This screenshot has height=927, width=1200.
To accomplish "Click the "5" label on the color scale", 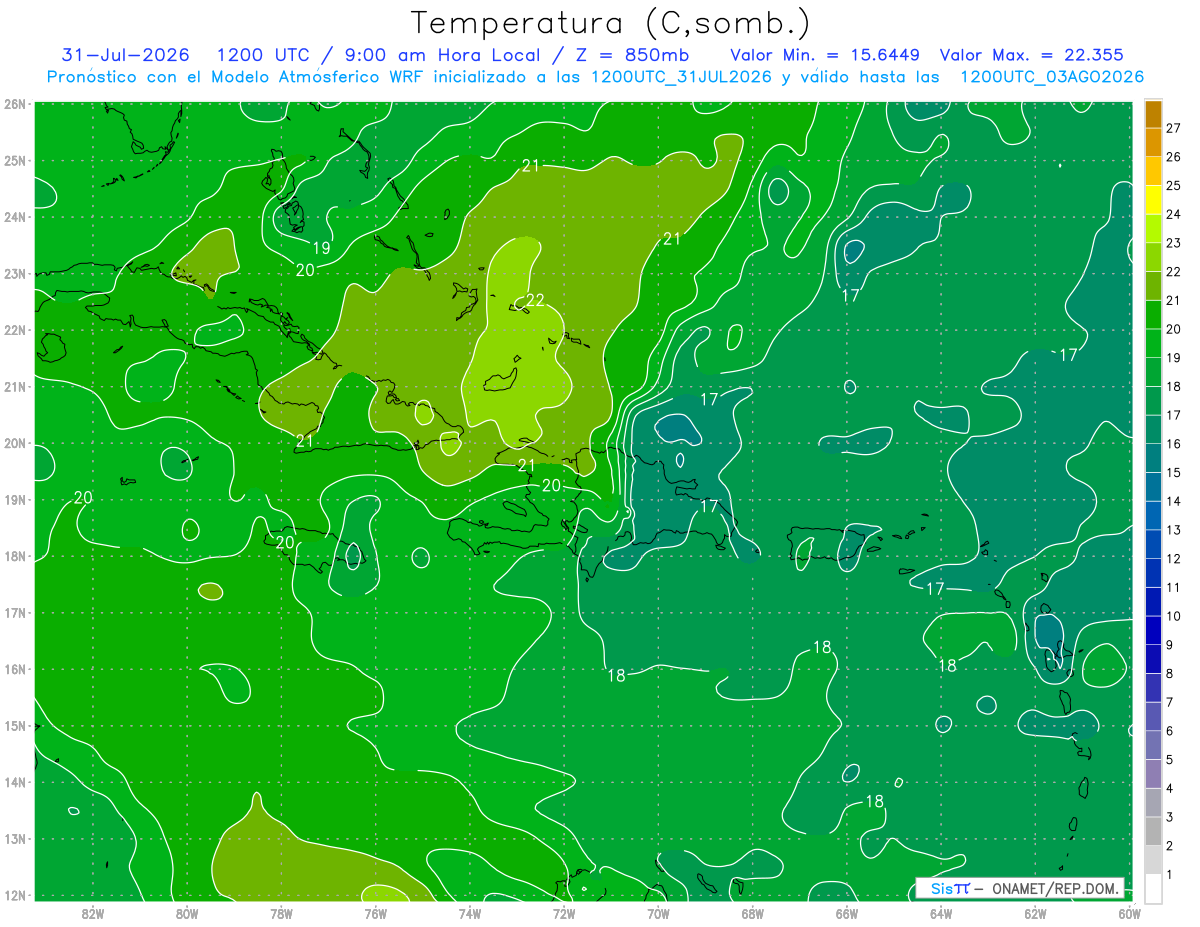I will (x=1171, y=760).
